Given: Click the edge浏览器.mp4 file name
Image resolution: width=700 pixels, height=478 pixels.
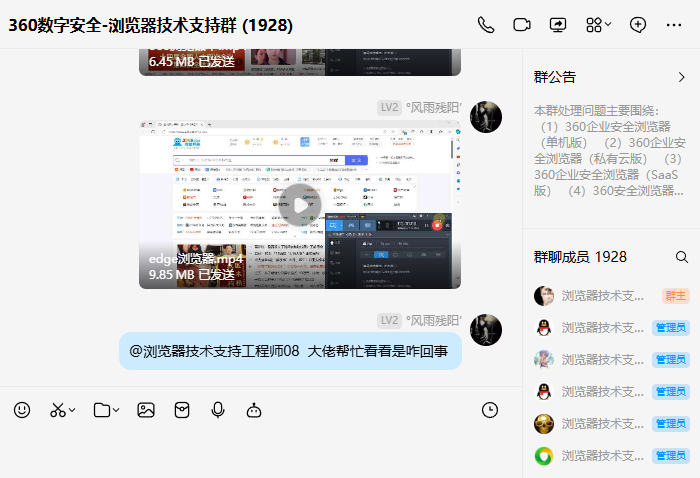Looking at the screenshot, I should [x=196, y=259].
